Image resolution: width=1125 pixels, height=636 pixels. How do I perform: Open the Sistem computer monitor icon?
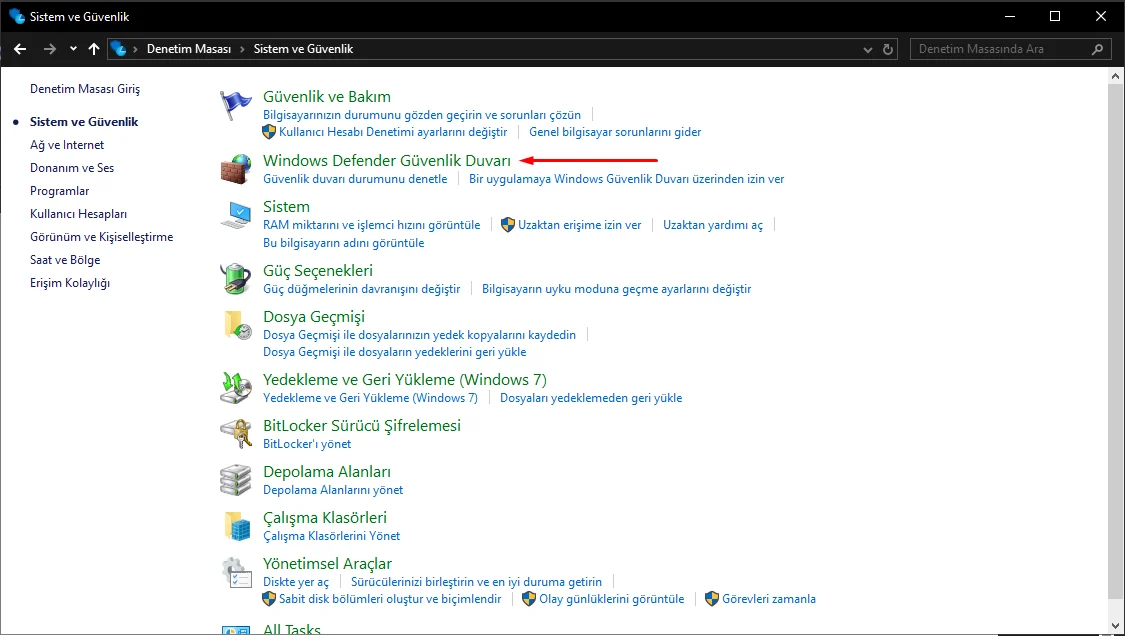tap(235, 215)
